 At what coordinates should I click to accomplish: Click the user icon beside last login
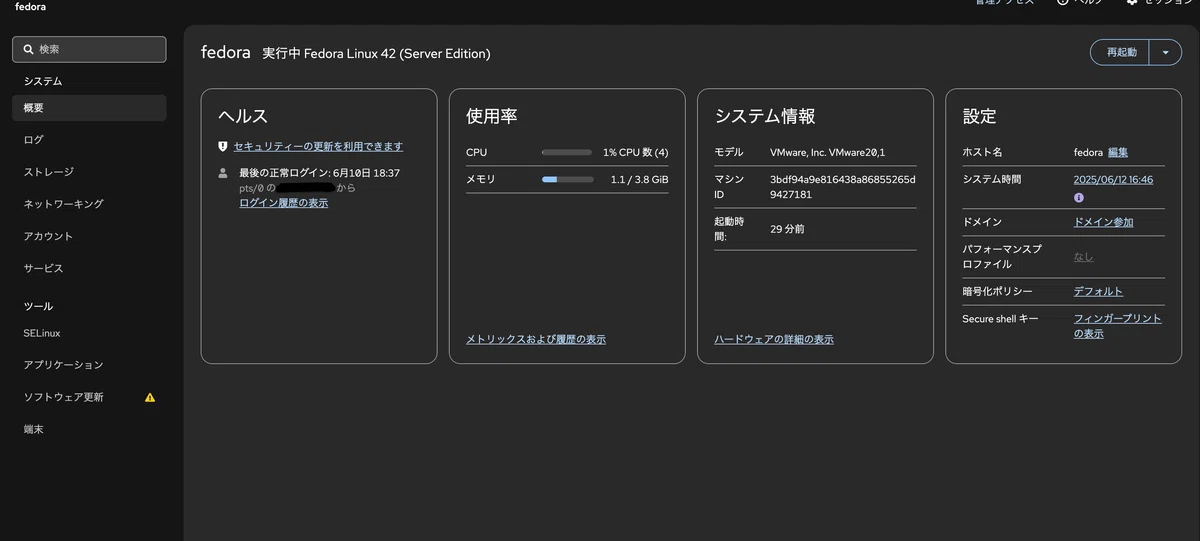click(x=223, y=173)
